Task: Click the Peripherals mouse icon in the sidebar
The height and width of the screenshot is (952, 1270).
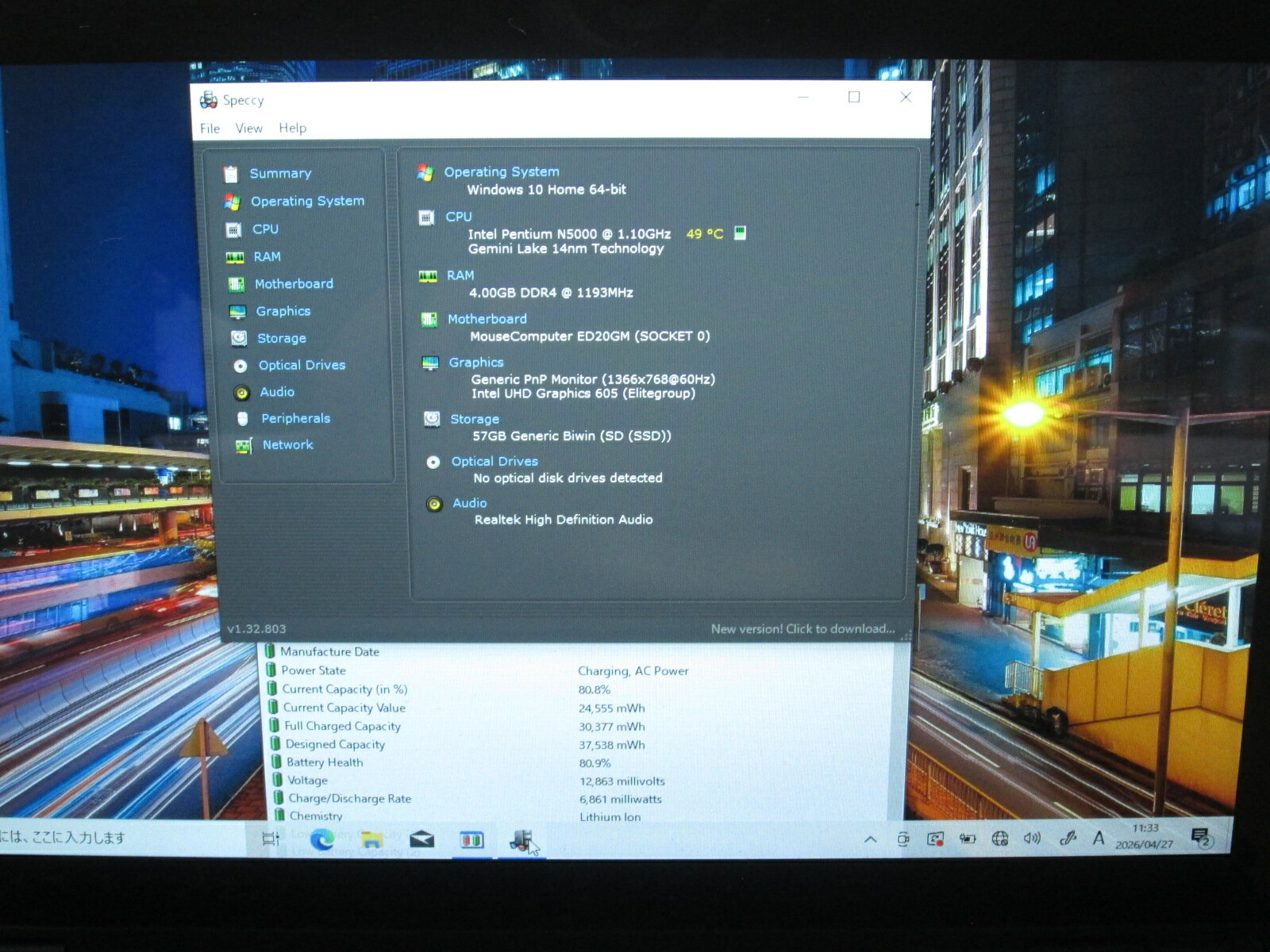Action: [243, 419]
